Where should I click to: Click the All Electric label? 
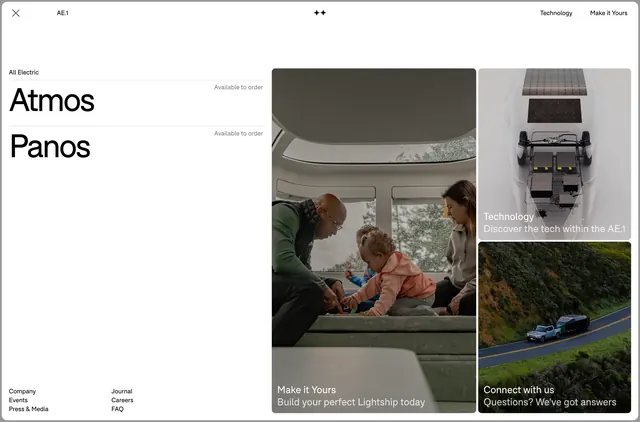24,72
